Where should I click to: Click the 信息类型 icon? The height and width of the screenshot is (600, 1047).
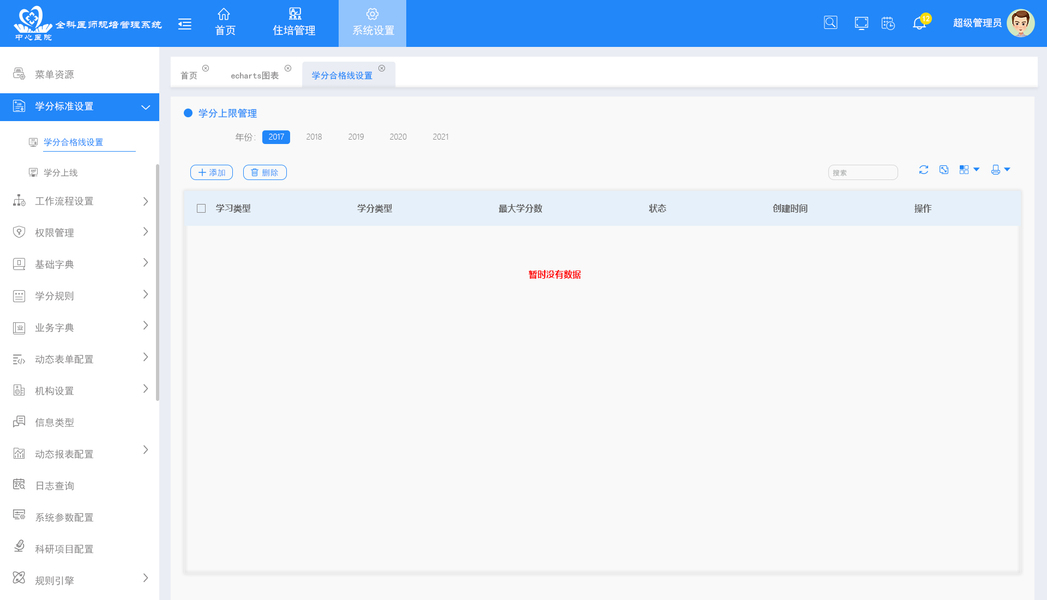pos(19,421)
